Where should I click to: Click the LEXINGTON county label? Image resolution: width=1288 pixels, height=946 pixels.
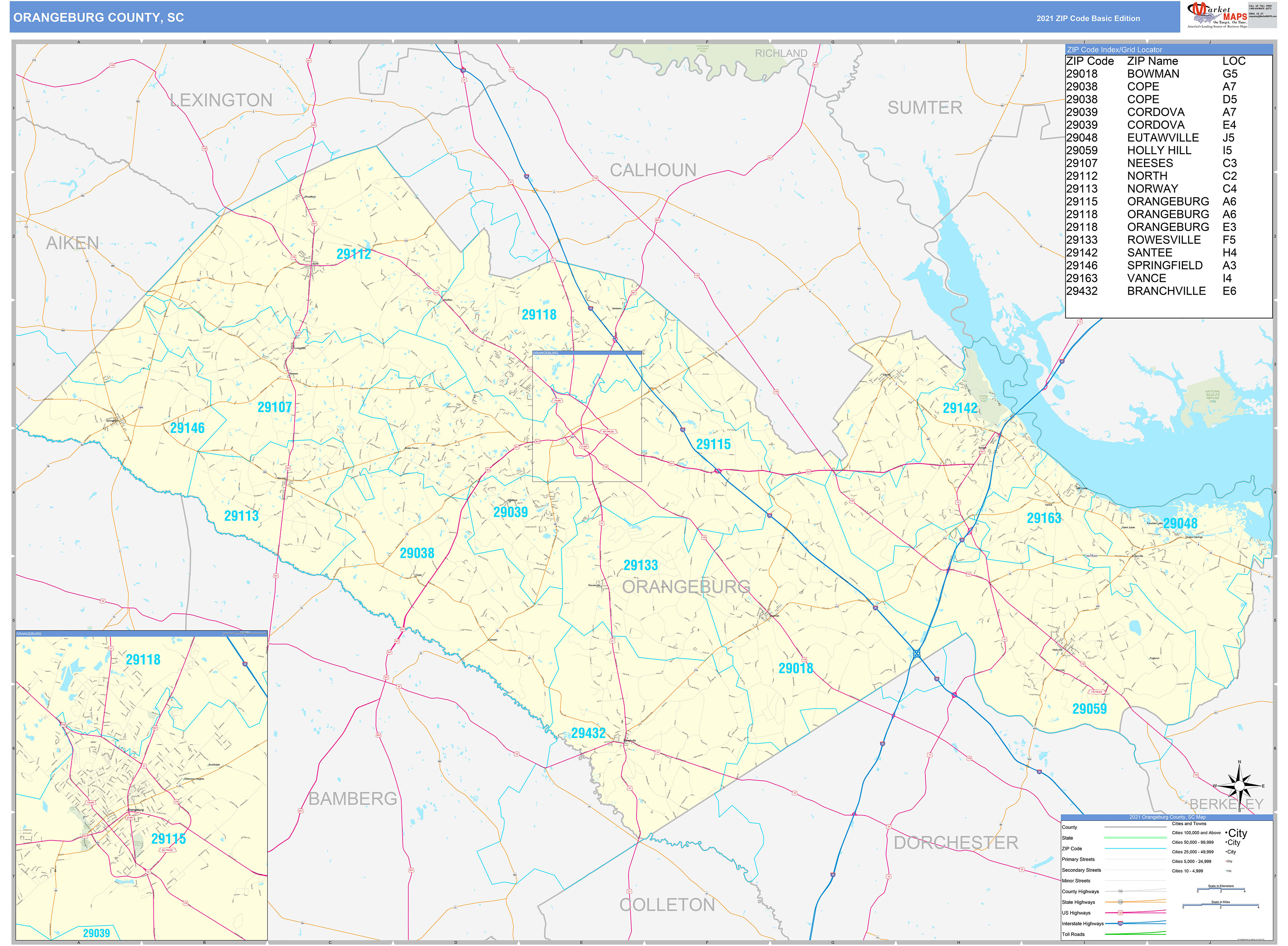coord(222,100)
